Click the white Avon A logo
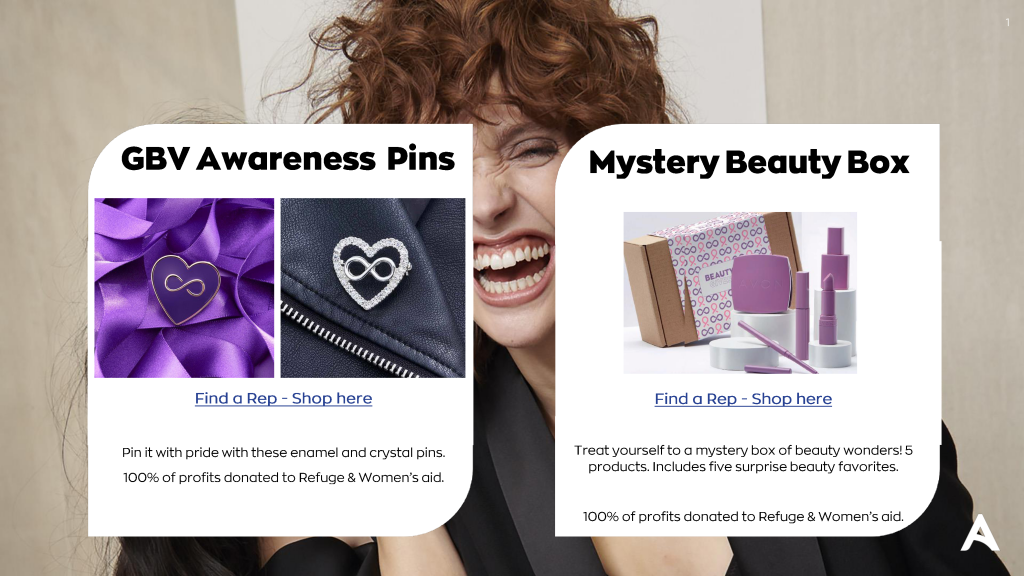 [980, 533]
